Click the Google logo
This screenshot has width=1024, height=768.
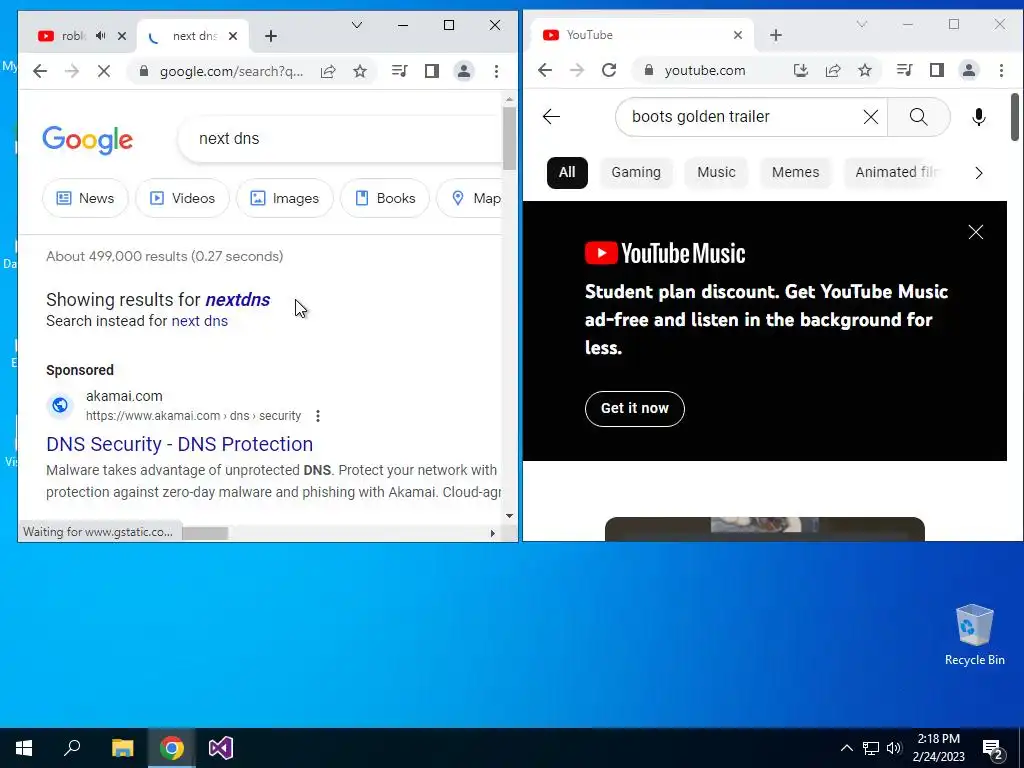point(88,140)
